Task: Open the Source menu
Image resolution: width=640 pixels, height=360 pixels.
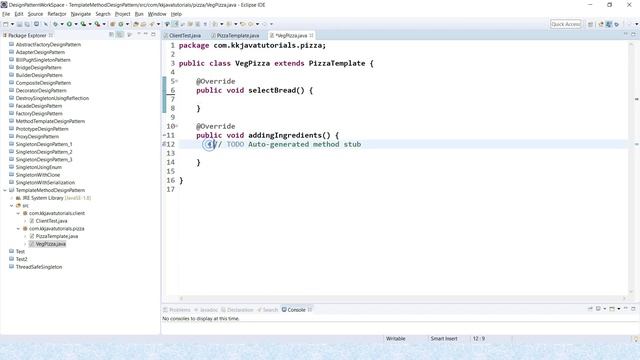Action: (x=35, y=14)
